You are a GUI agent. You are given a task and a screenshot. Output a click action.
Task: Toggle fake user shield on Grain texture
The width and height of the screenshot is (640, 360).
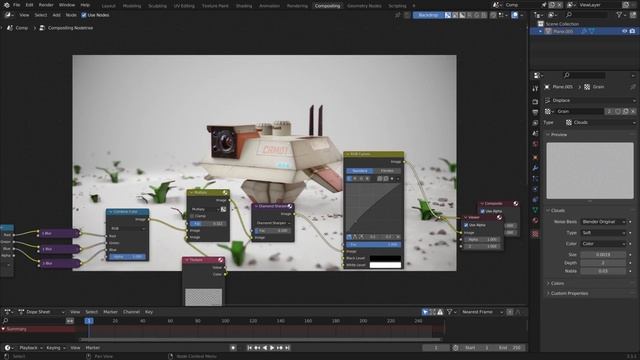click(618, 111)
